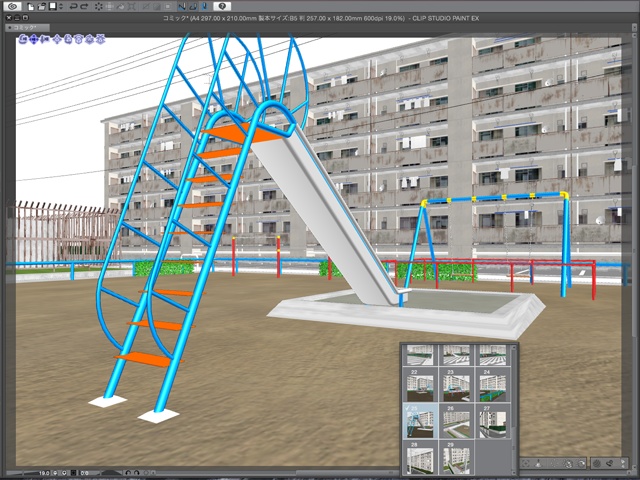Undo the last action
Image resolution: width=640 pixels, height=480 pixels.
pos(73,7)
